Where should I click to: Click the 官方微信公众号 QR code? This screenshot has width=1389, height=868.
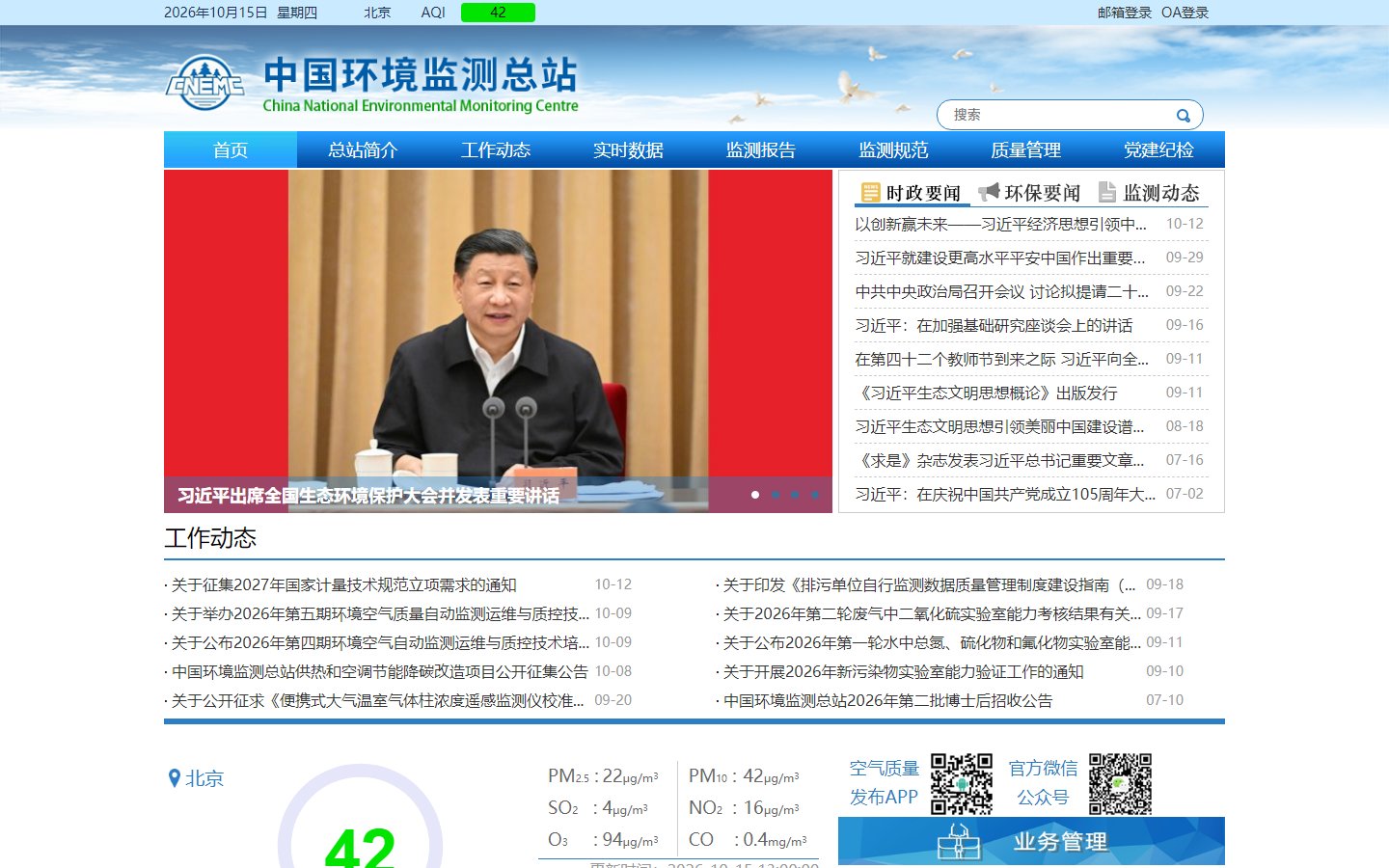[x=1121, y=784]
